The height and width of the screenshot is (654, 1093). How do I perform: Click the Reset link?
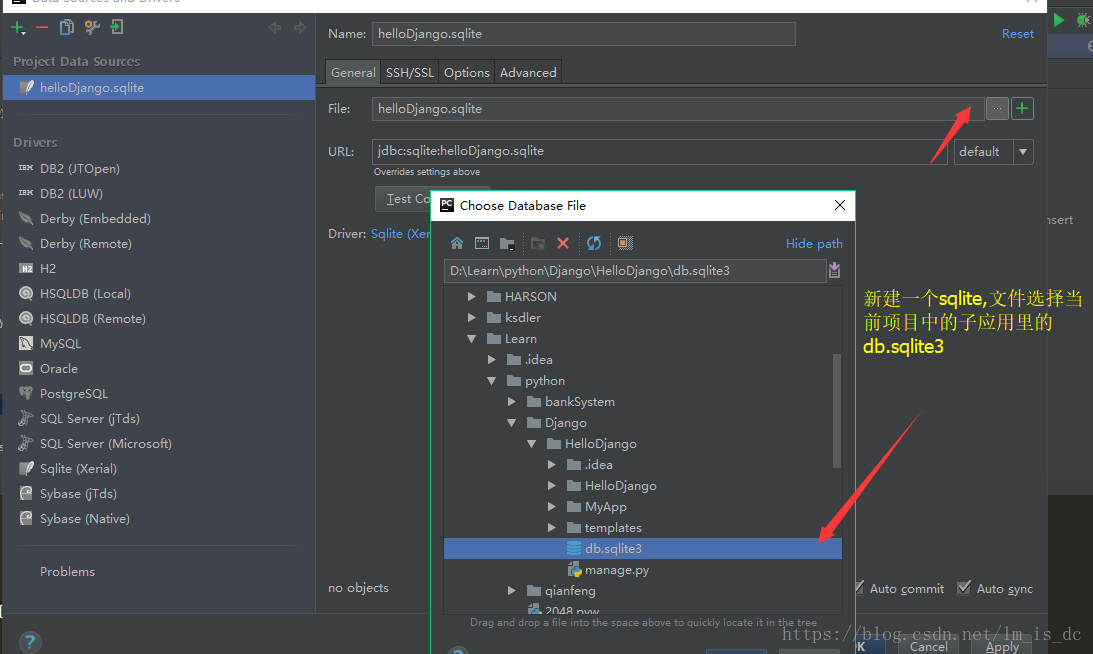tap(1018, 33)
